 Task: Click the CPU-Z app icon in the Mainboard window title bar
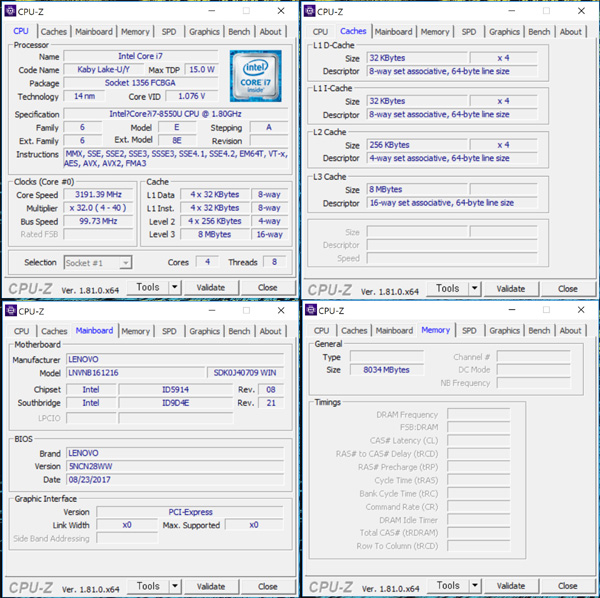coord(11,311)
